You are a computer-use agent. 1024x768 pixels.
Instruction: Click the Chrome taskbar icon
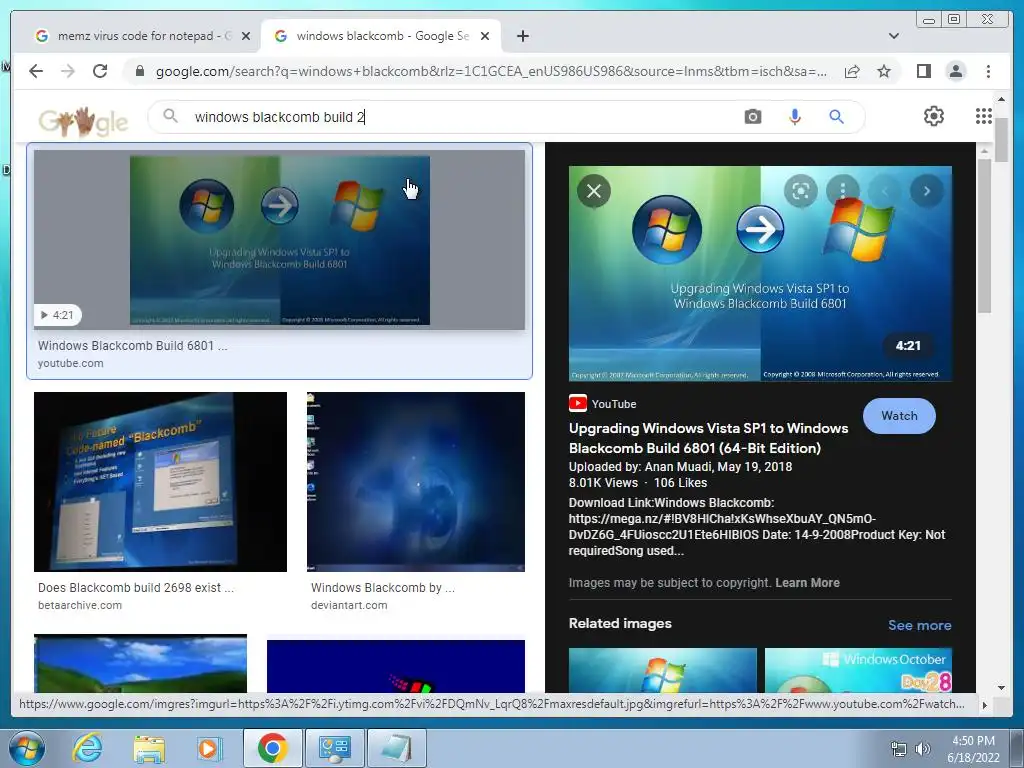point(272,748)
